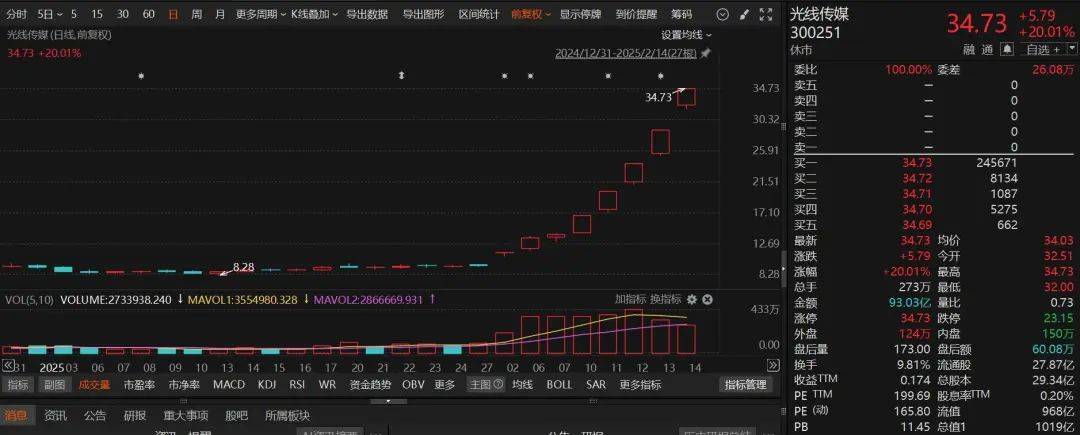Image resolution: width=1080 pixels, height=435 pixels.
Task: Select 资金趋势 capital trend indicator
Action: coord(370,385)
